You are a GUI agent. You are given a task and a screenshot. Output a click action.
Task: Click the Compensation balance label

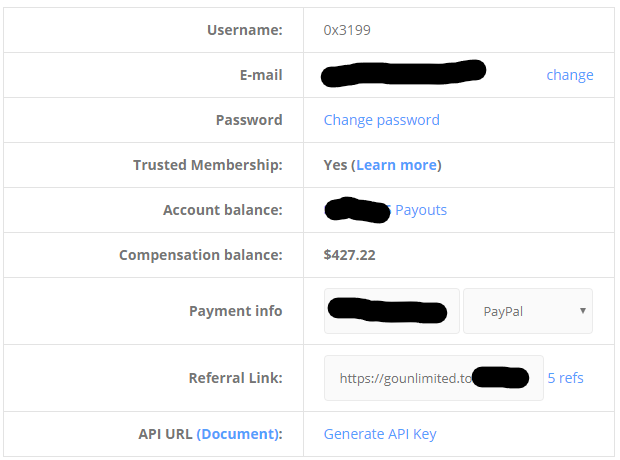click(x=200, y=255)
